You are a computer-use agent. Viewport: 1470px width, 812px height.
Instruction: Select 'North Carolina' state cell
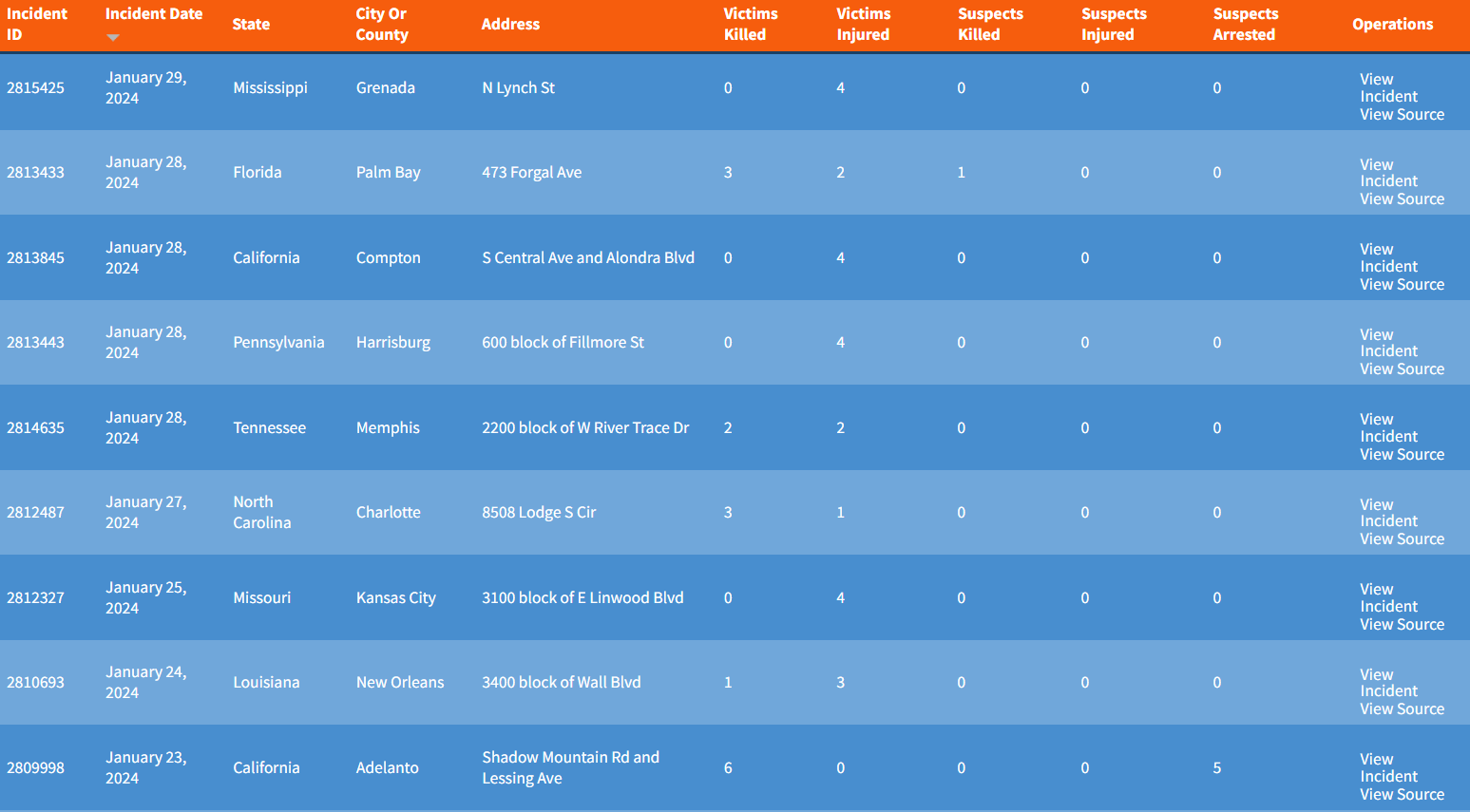[262, 513]
